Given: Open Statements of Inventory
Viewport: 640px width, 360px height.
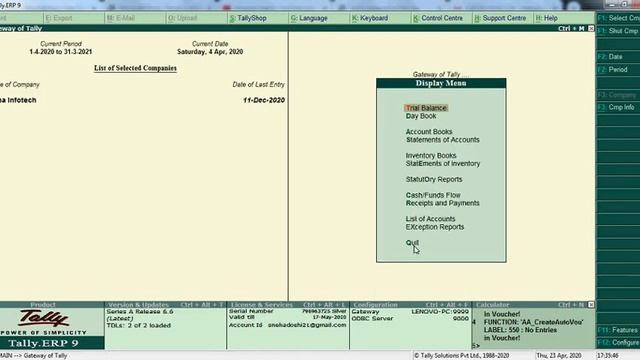Looking at the screenshot, I should (x=443, y=163).
